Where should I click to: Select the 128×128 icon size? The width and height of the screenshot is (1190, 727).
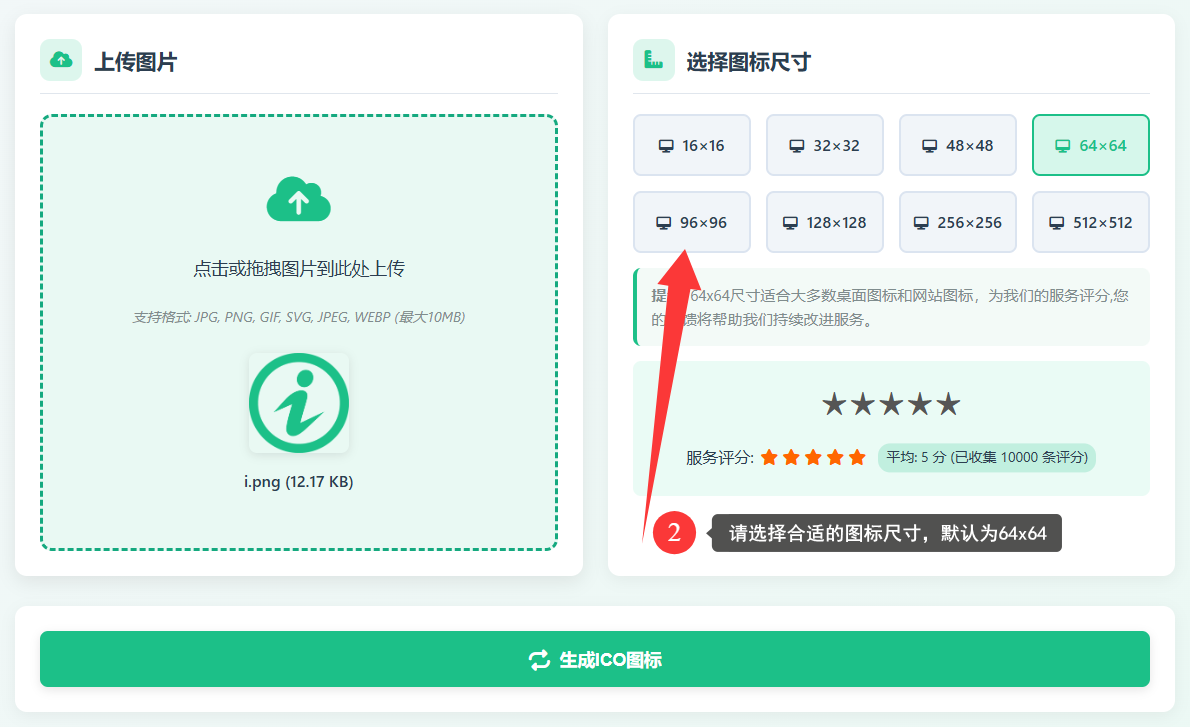(x=824, y=222)
